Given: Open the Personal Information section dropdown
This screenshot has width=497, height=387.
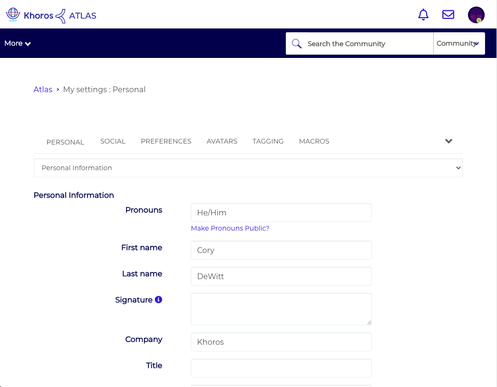Looking at the screenshot, I should pyautogui.click(x=248, y=168).
